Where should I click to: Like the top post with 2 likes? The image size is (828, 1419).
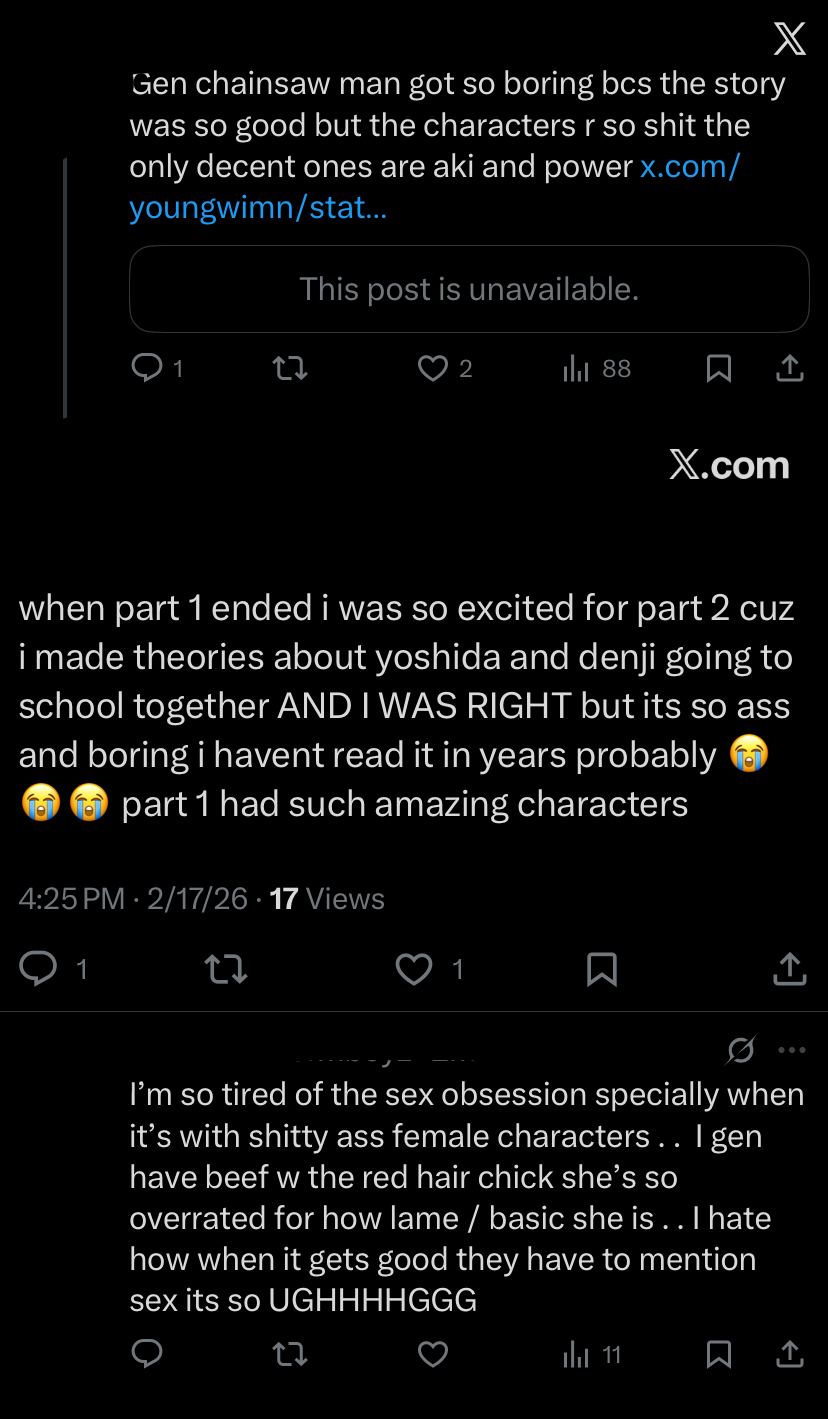(x=432, y=369)
